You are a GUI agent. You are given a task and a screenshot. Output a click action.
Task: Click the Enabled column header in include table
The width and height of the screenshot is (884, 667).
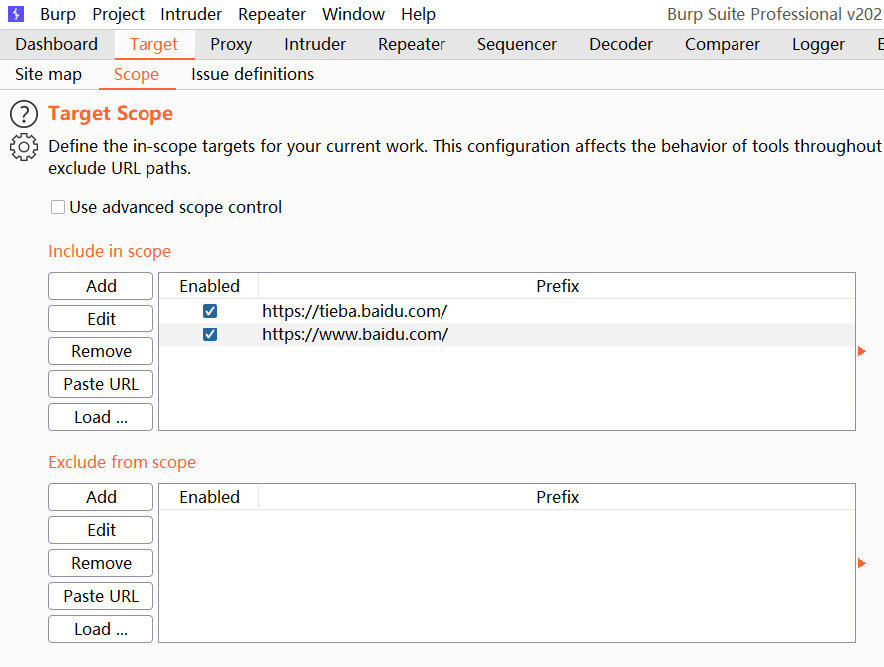coord(209,286)
